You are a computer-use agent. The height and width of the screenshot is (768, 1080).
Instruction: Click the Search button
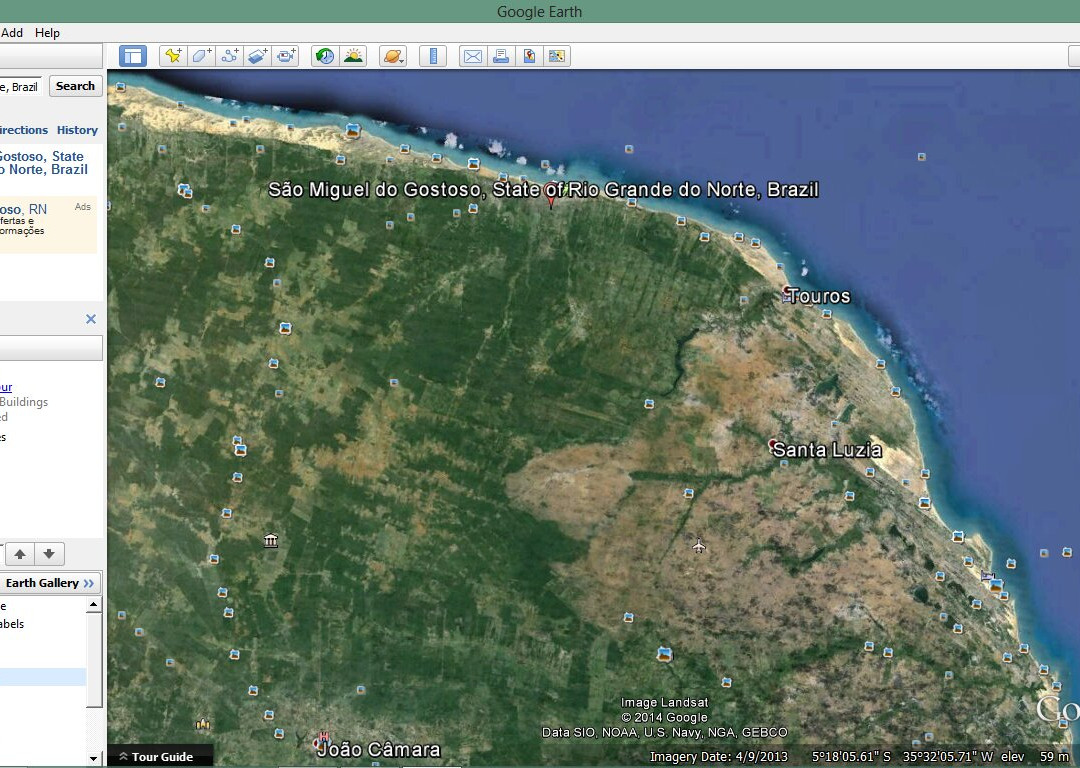(75, 86)
